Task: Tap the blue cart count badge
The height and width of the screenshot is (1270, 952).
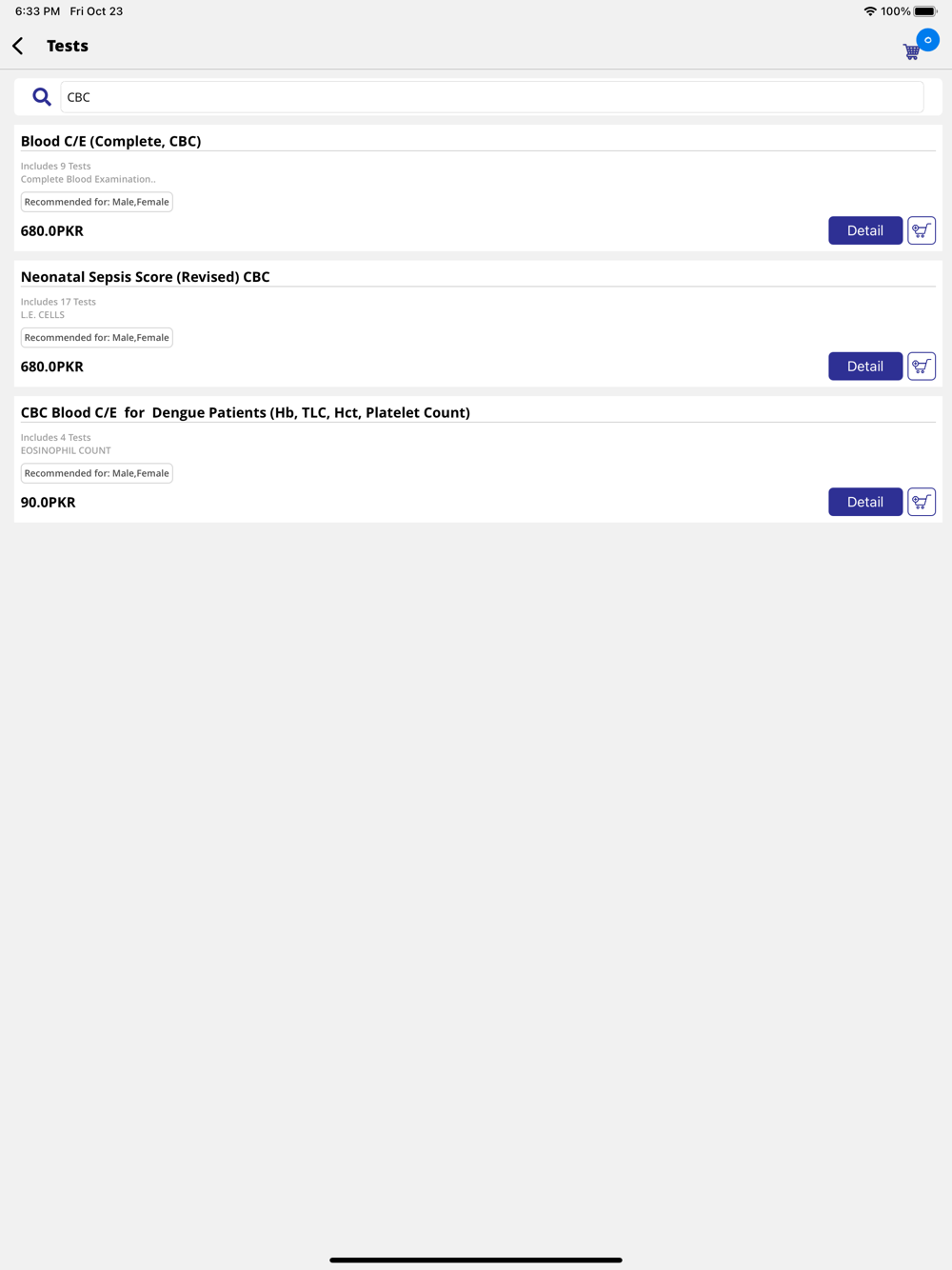Action: tap(927, 40)
